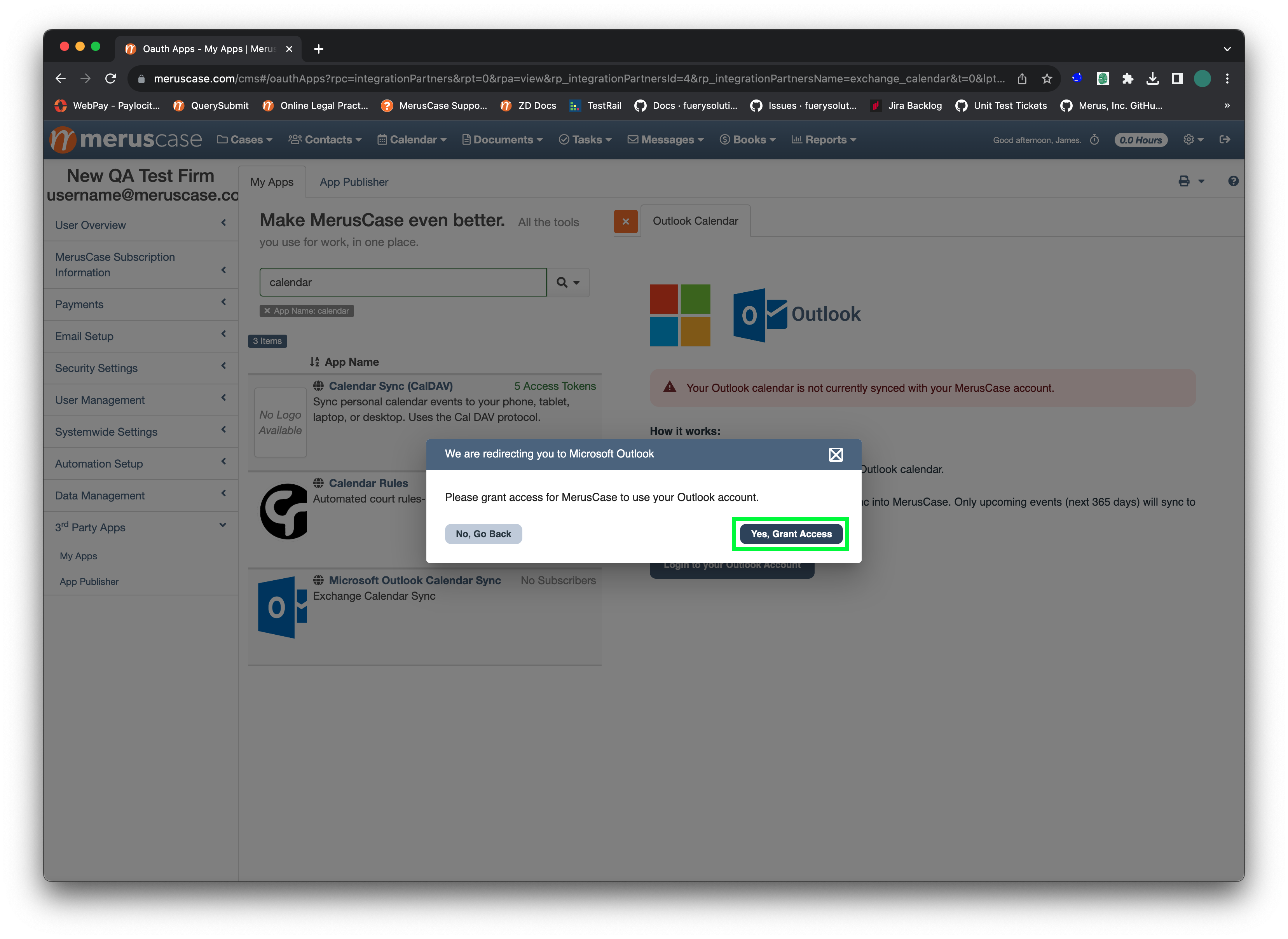
Task: Click the print icon
Action: point(1183,182)
